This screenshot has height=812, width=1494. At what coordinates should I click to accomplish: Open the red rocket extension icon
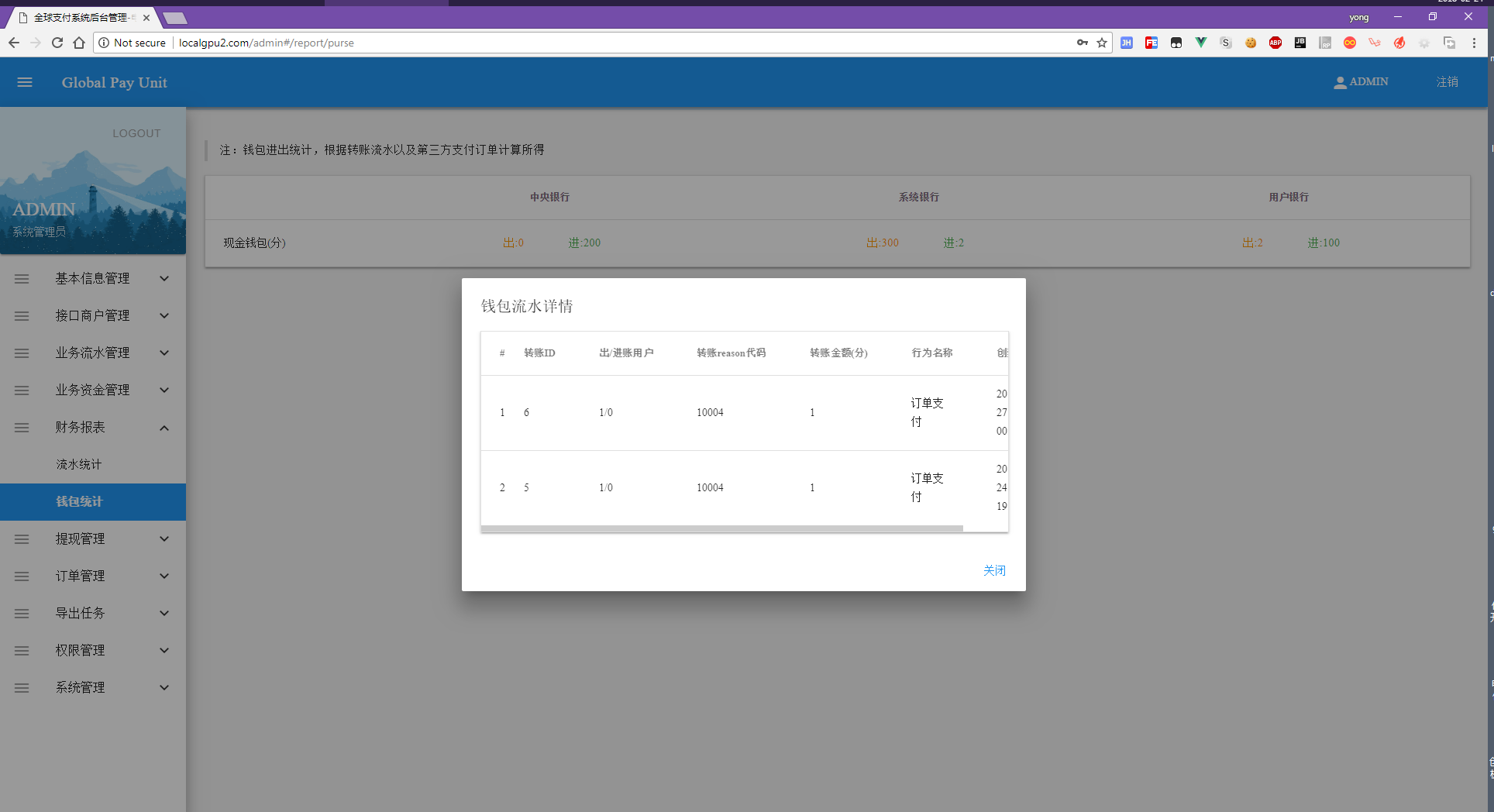point(1399,43)
